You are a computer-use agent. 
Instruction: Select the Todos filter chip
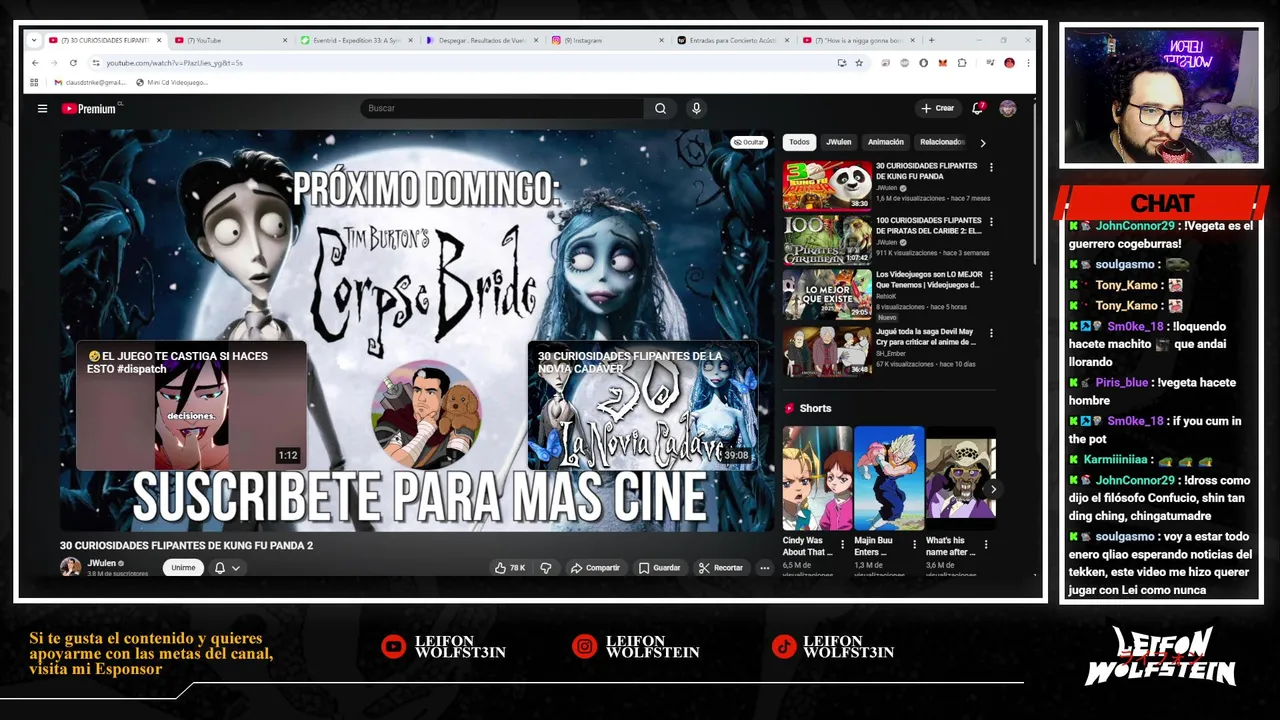[x=799, y=142]
